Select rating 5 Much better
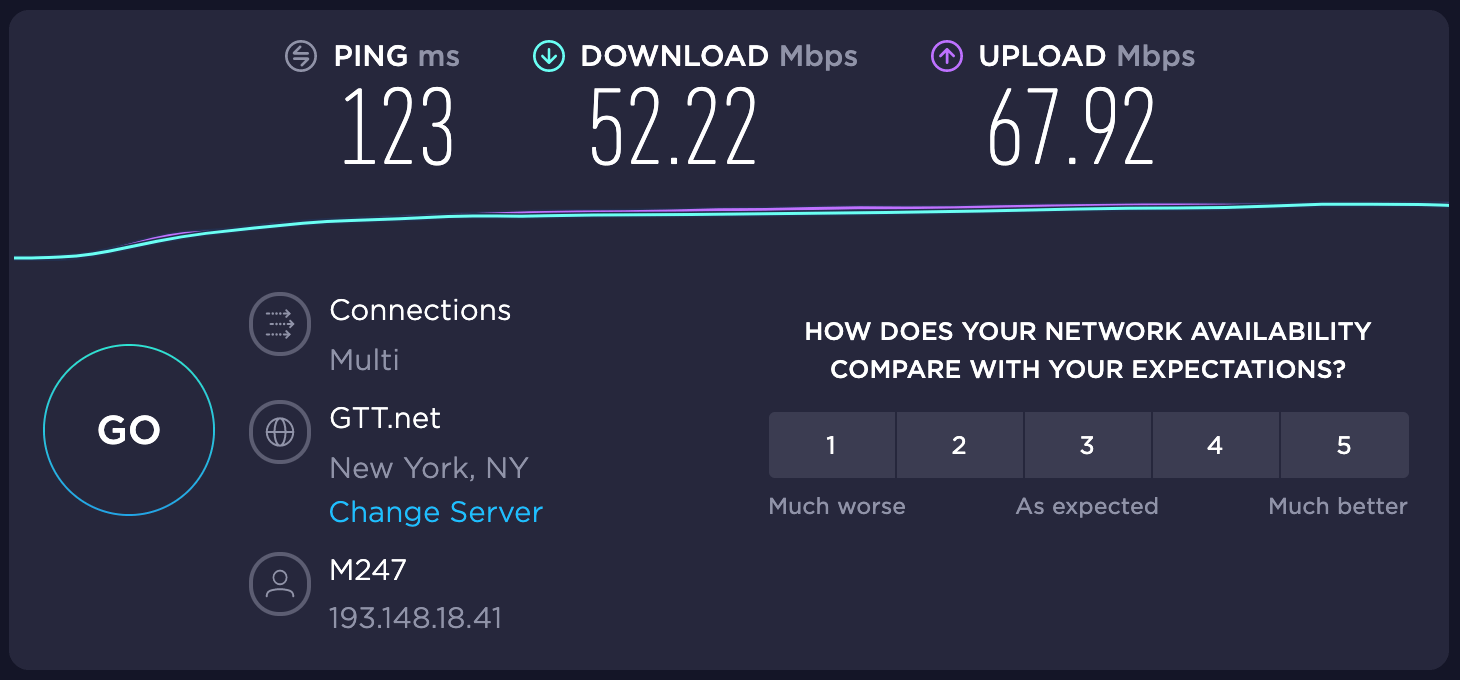This screenshot has height=680, width=1460. tap(1344, 445)
